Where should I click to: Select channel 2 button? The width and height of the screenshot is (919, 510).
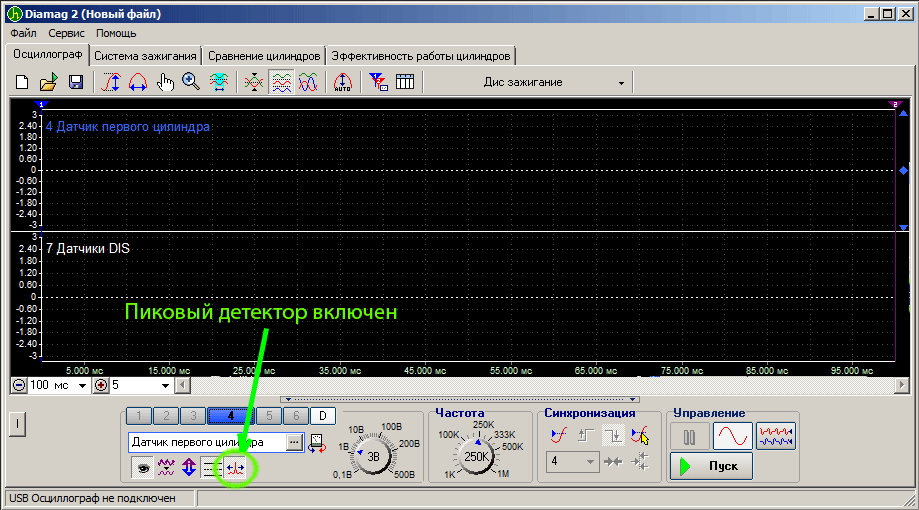point(166,416)
